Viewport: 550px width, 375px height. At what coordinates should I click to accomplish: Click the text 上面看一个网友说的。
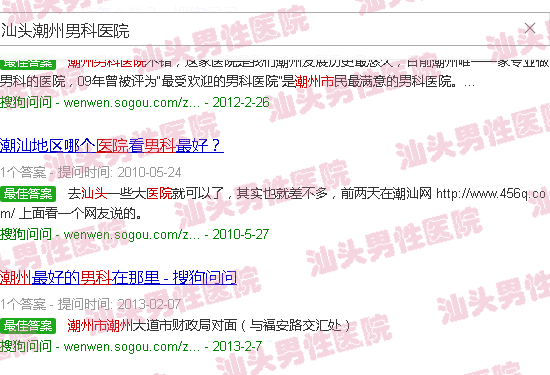80,213
